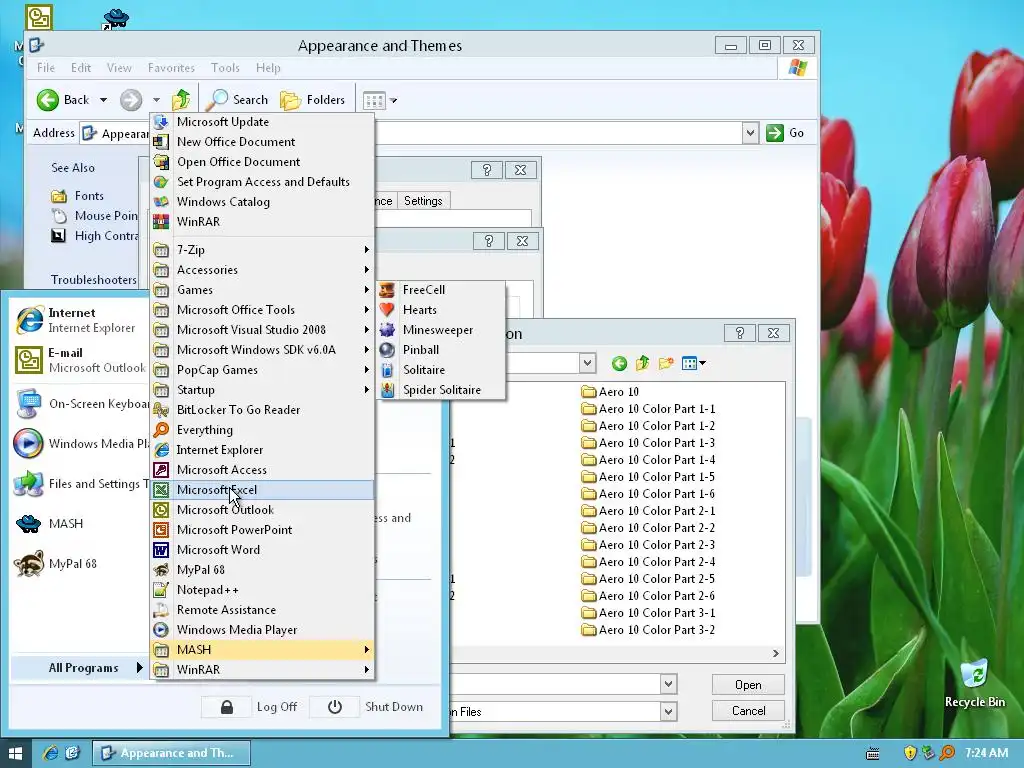Launch Microsoft Word from All Programs
This screenshot has width=1024, height=768.
click(262, 550)
